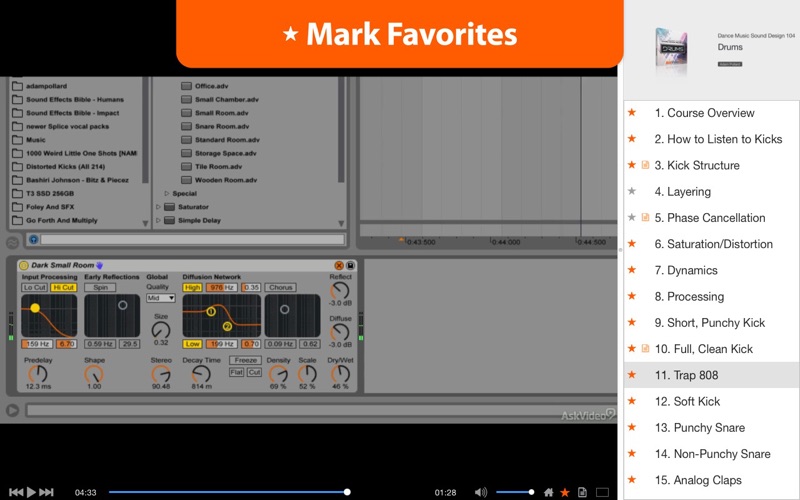The image size is (800, 500).
Task: Open notes document icon in player bar
Action: (x=582, y=492)
